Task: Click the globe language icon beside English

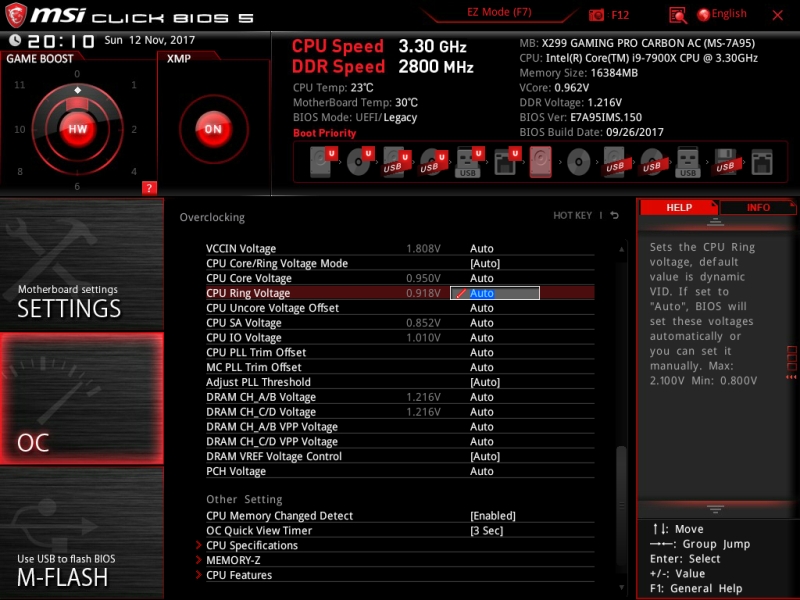Action: [703, 15]
